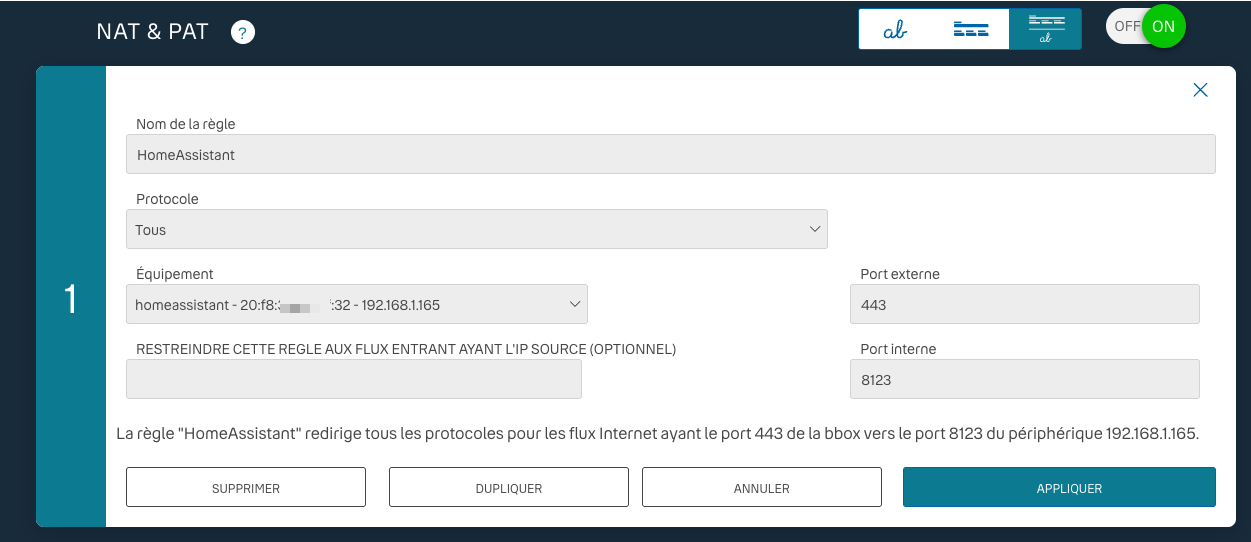Close the rule editor with the X

click(x=1200, y=90)
